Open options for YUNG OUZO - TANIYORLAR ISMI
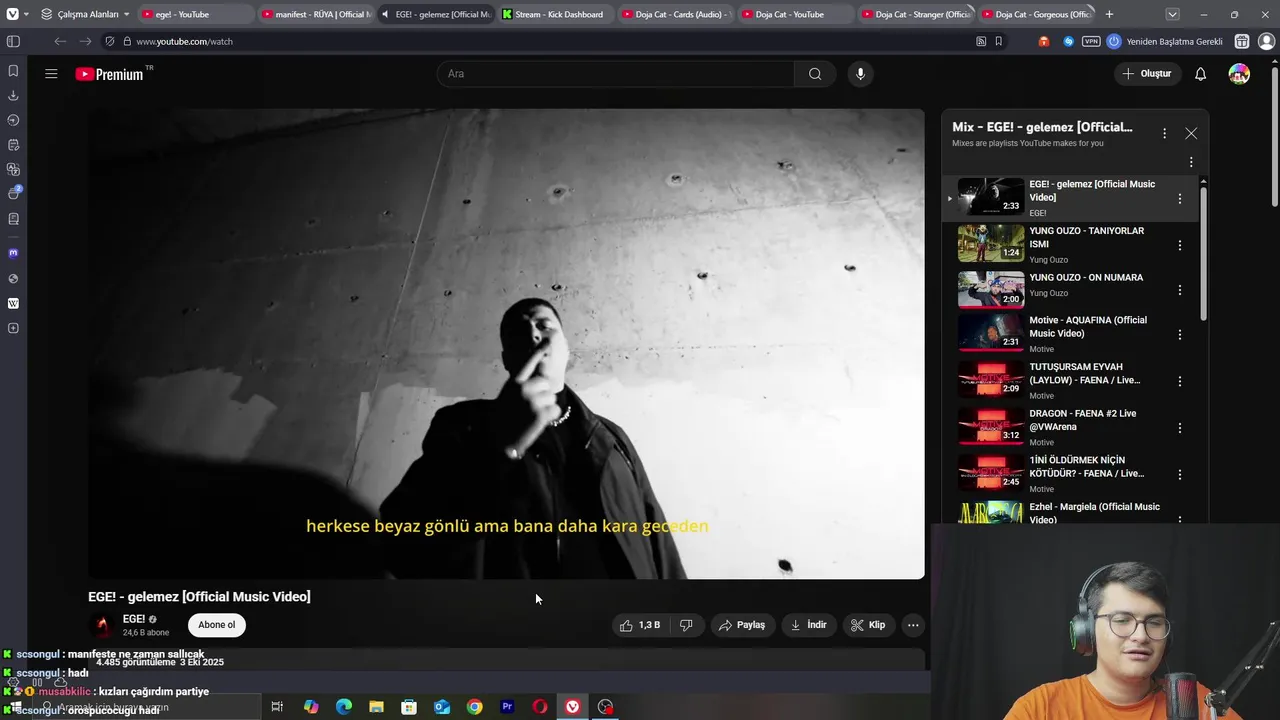This screenshot has width=1280, height=720. 1180,245
